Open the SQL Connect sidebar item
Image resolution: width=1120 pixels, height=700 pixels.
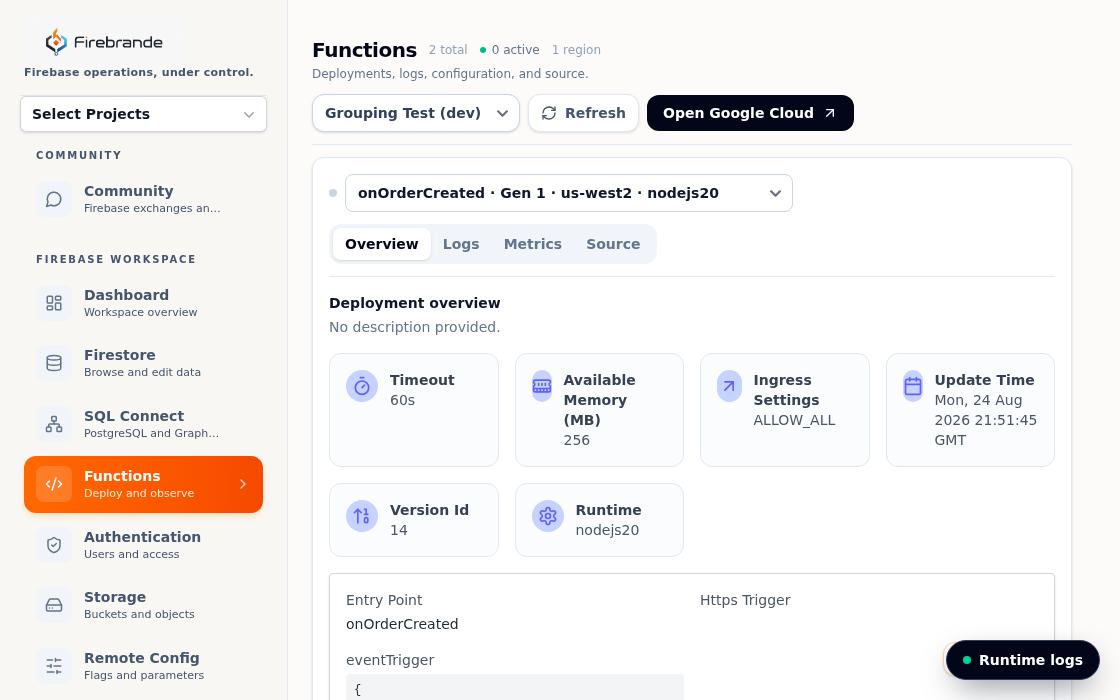144,424
